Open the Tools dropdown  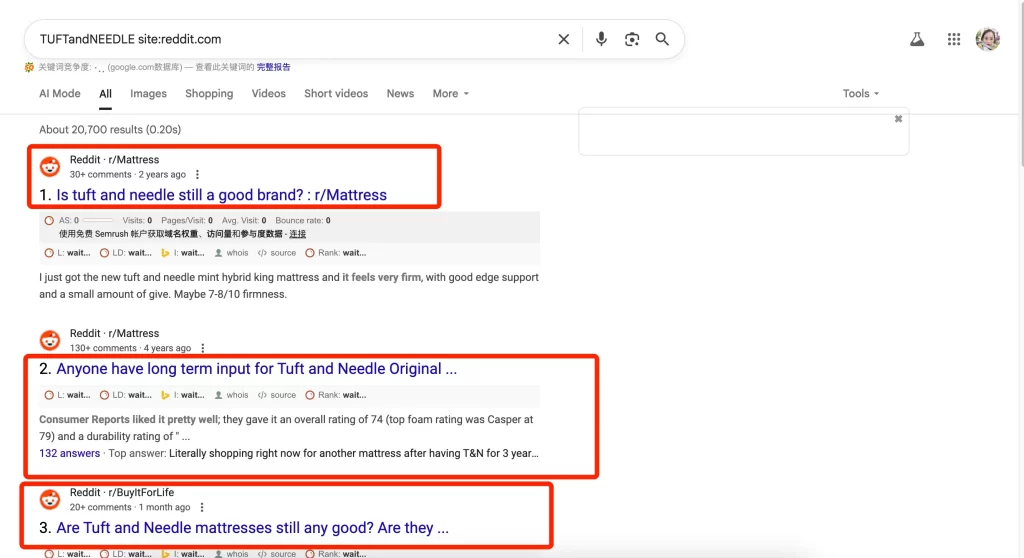pyautogui.click(x=861, y=93)
